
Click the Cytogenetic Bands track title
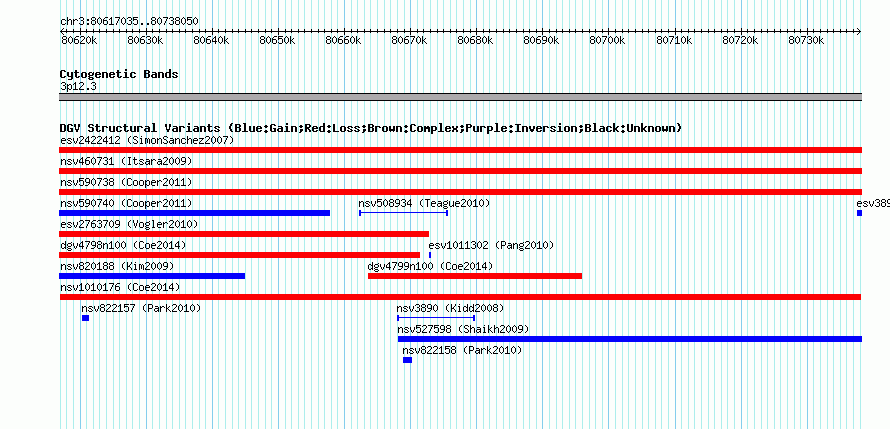[x=119, y=74]
